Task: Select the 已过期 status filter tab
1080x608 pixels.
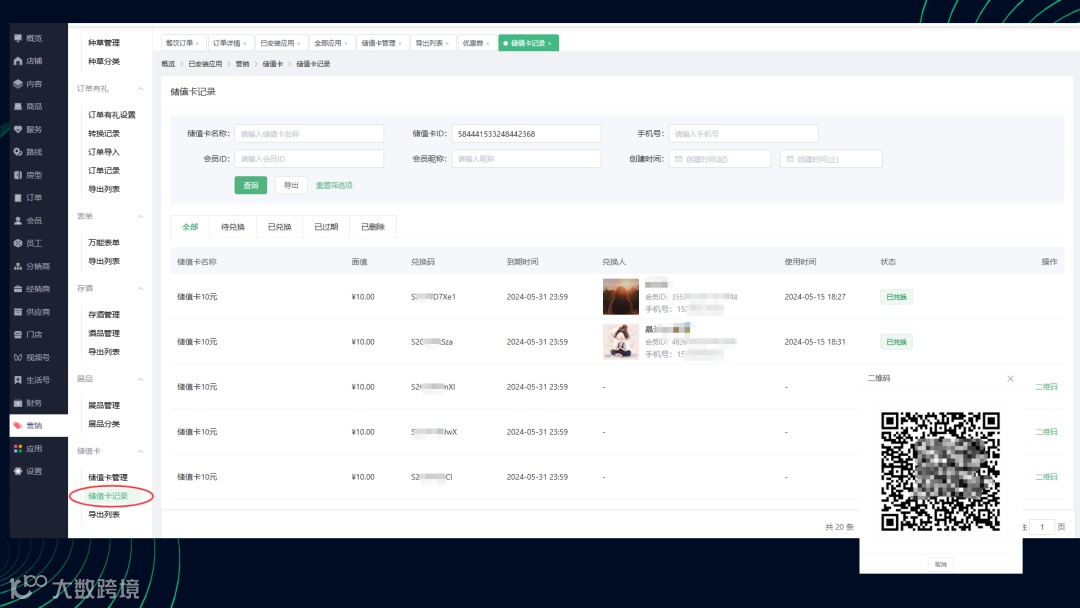Action: [326, 227]
